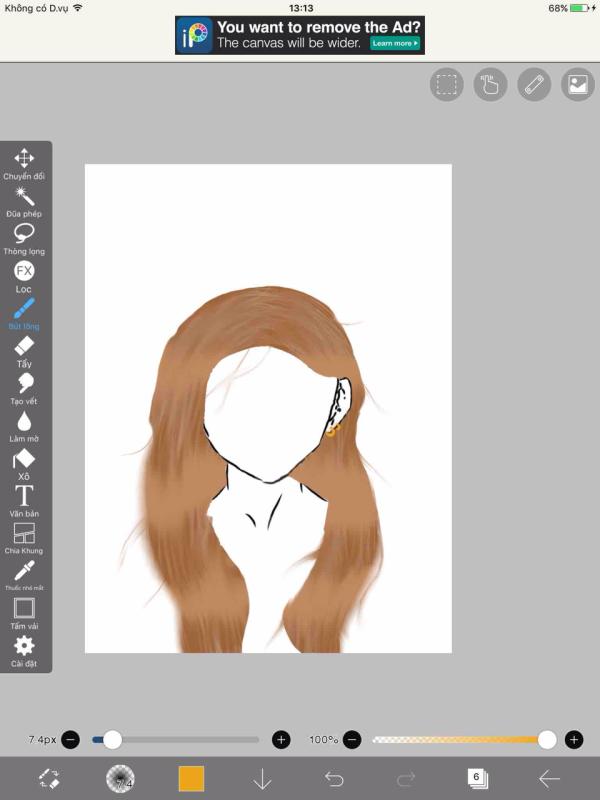Pick the Smudge (Tạo vết) tool

click(24, 384)
